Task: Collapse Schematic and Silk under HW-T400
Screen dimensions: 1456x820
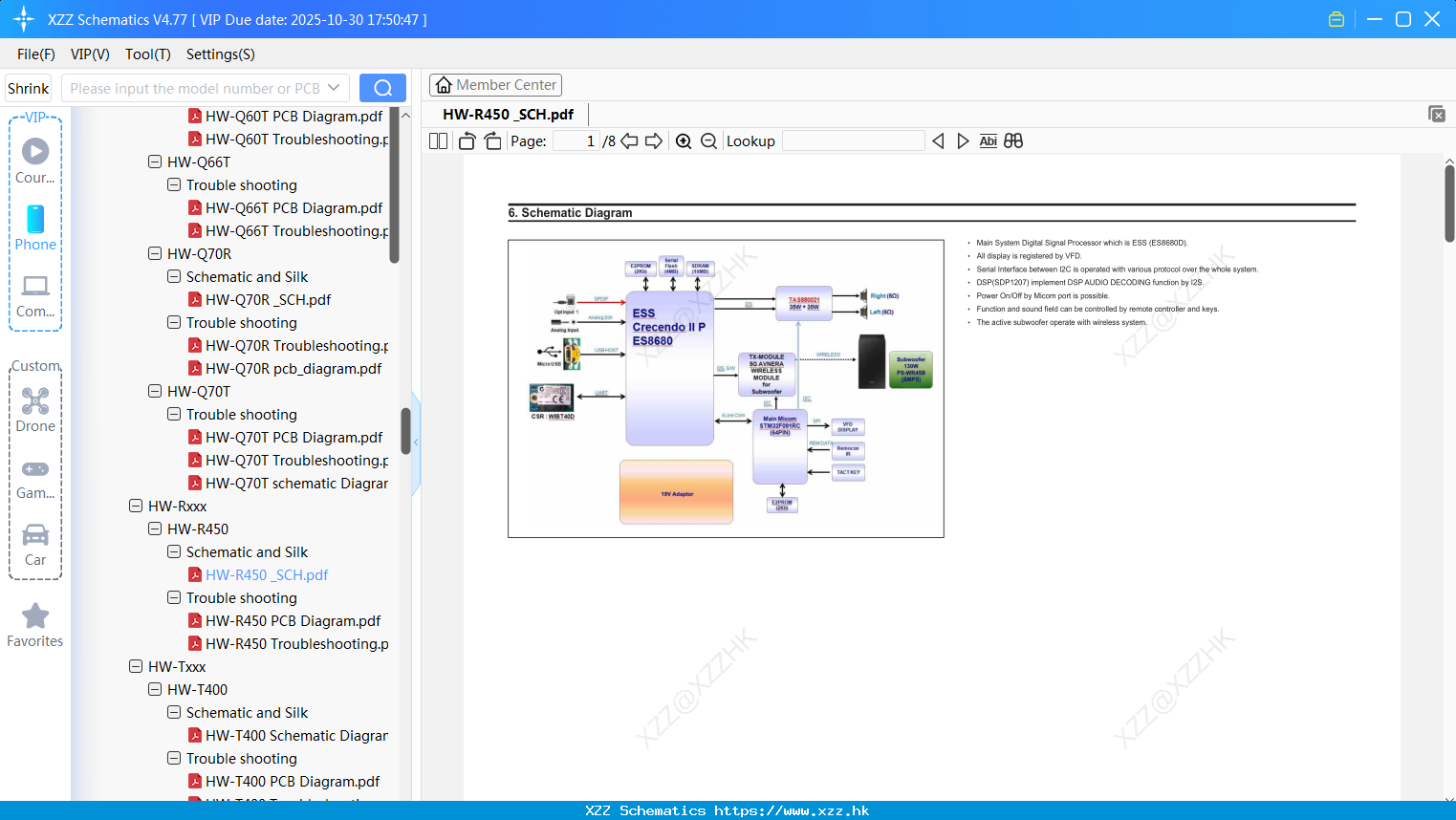Action: pos(174,713)
